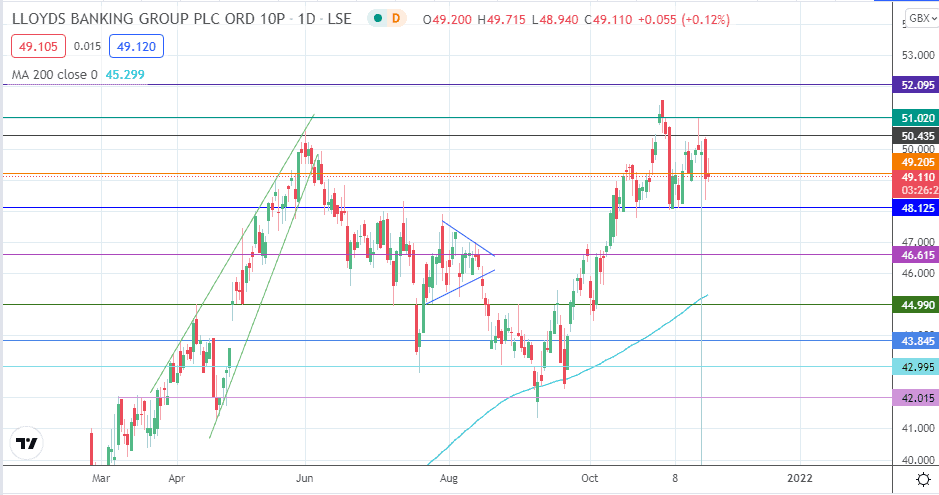Select the purple 46.615 price label
The image size is (939, 495).
point(916,255)
